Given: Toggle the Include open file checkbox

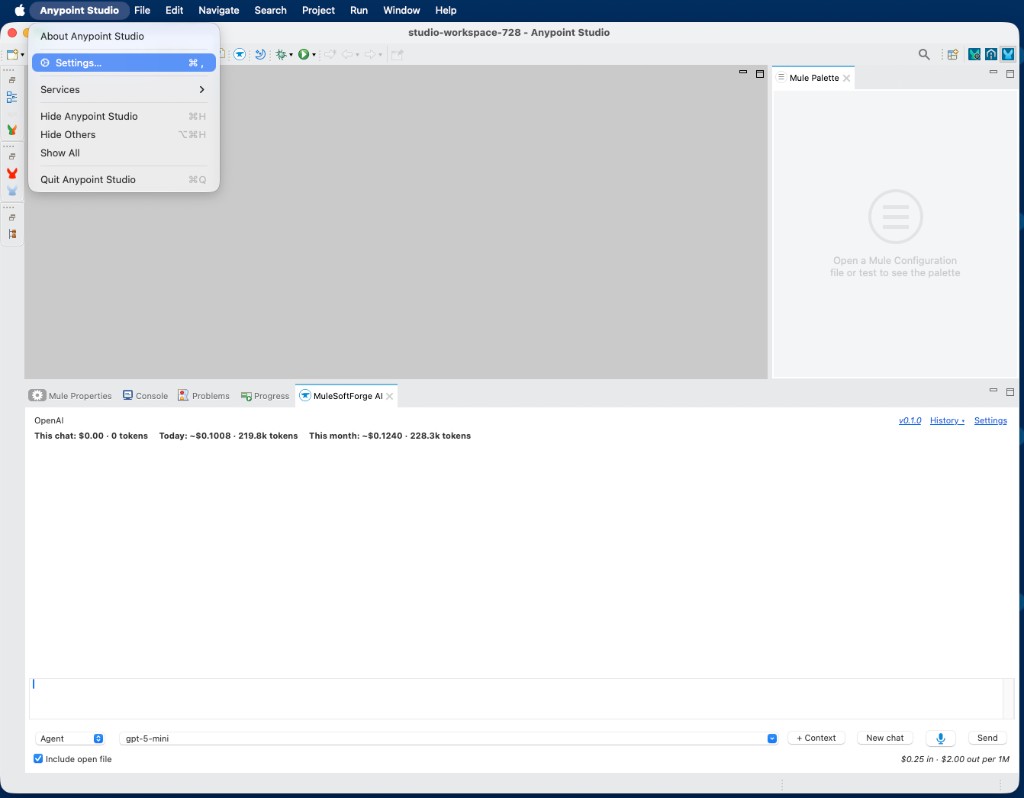Looking at the screenshot, I should click(x=38, y=758).
